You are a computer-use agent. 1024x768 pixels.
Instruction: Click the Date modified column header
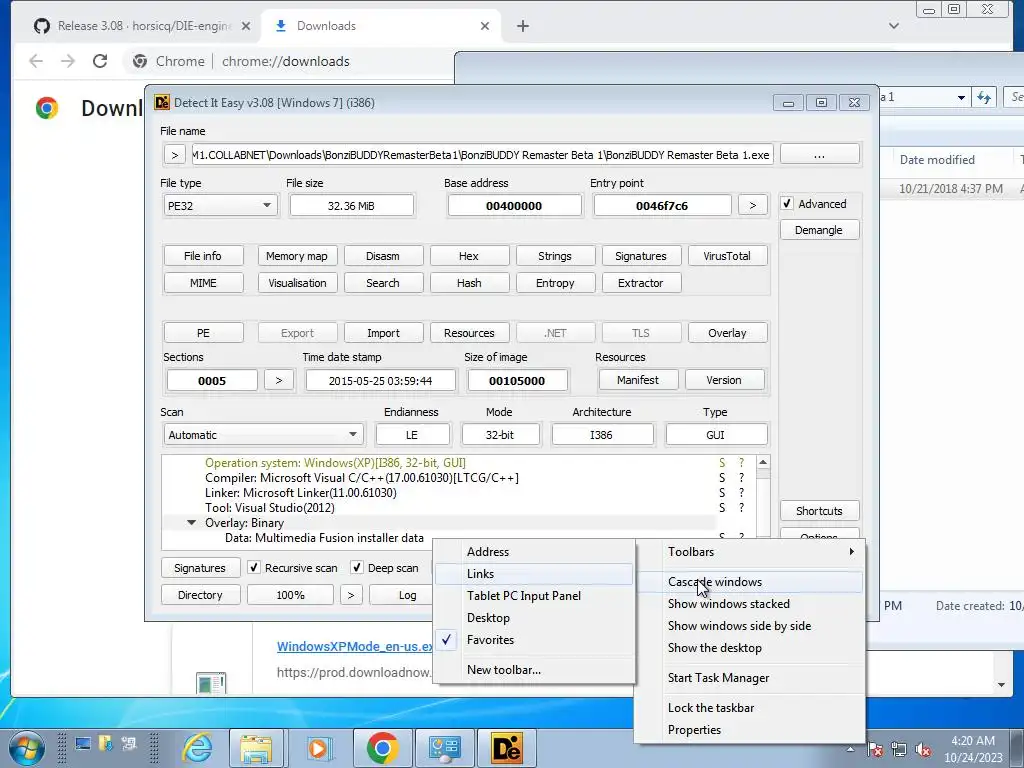coord(938,160)
